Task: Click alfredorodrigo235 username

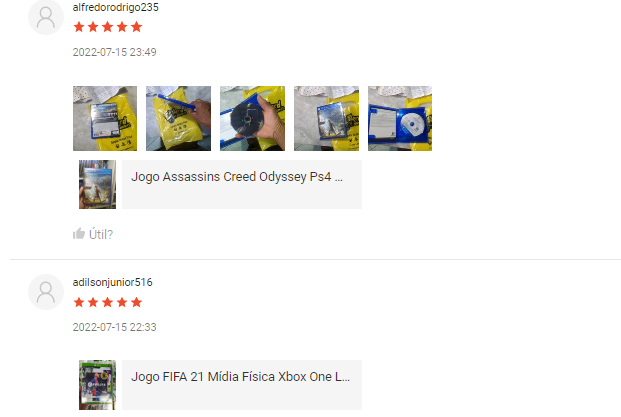Action: 116,7
